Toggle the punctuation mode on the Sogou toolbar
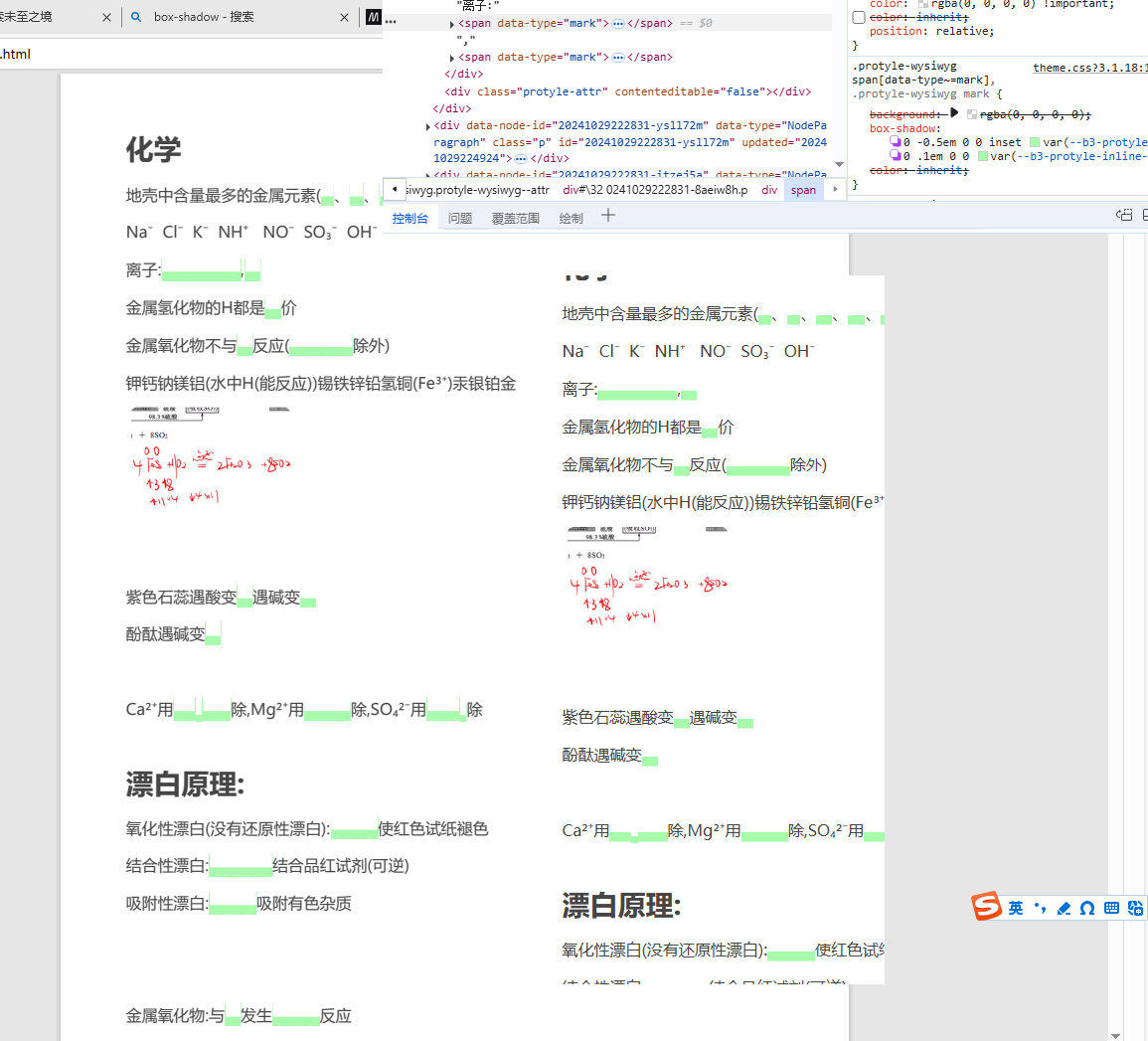Image resolution: width=1148 pixels, height=1041 pixels. 1040,908
